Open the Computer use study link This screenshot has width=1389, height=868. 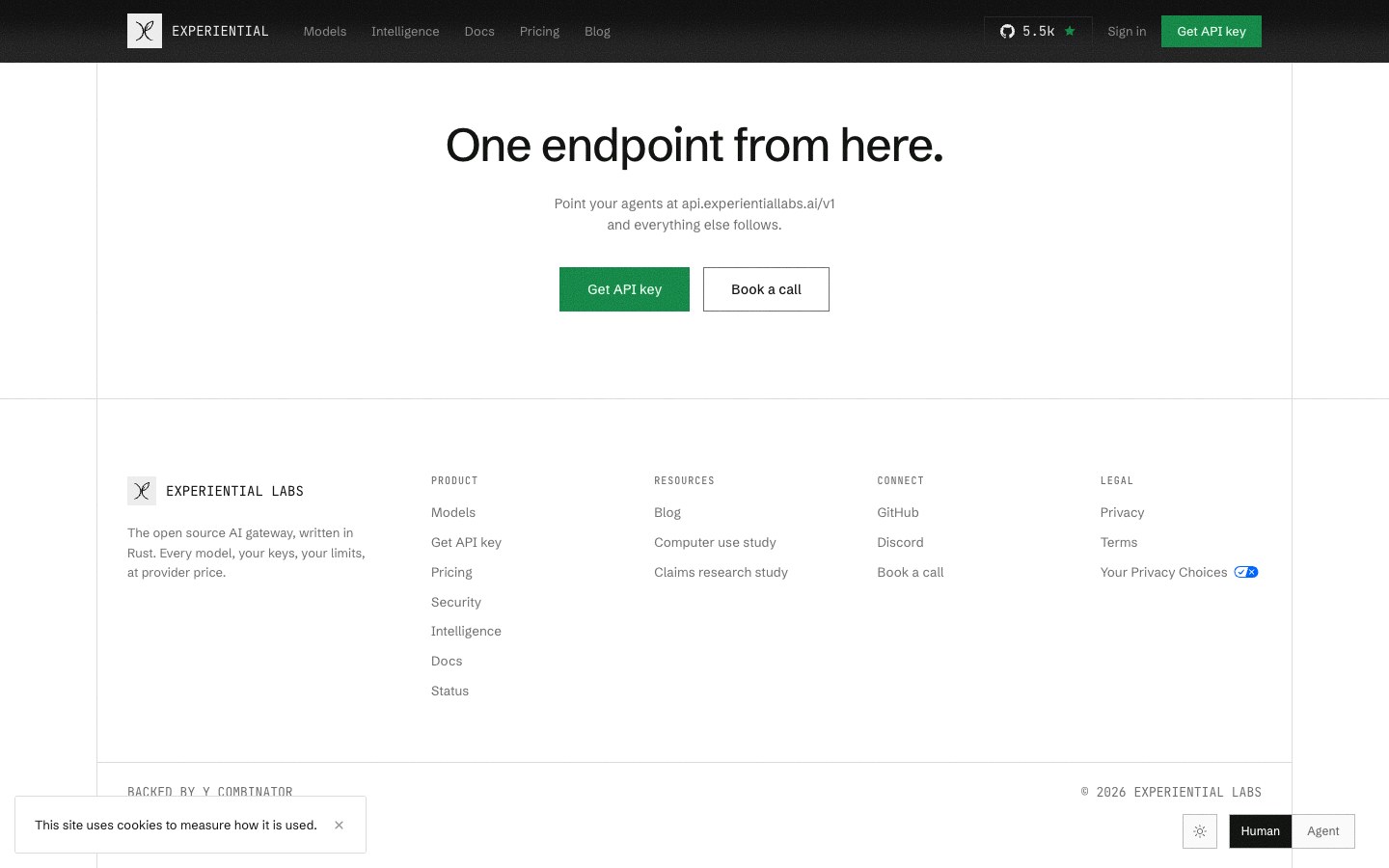pyautogui.click(x=715, y=542)
